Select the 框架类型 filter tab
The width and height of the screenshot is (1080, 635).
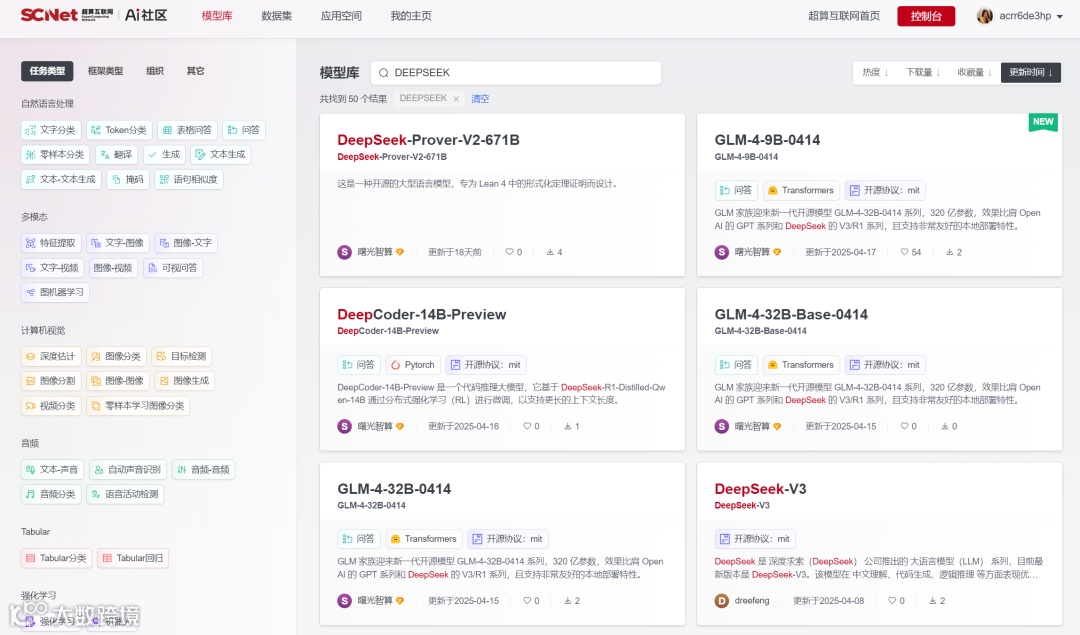105,71
